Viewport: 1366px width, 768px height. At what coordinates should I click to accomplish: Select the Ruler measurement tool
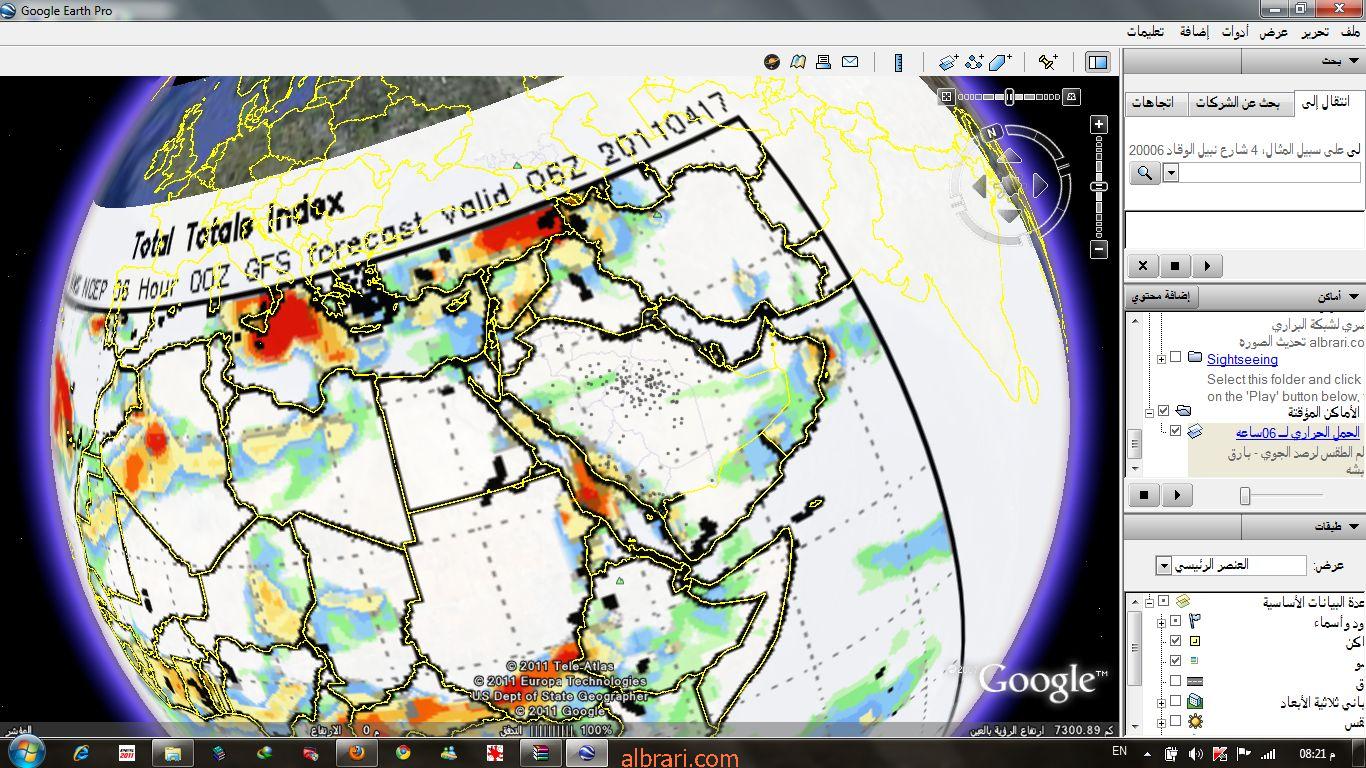pos(898,62)
